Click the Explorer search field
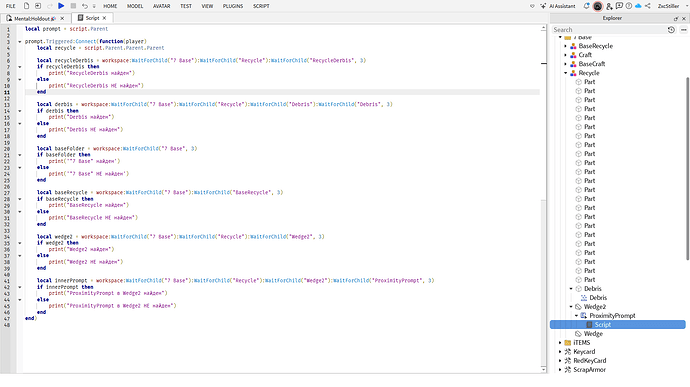The height and width of the screenshot is (387, 690). click(608, 29)
